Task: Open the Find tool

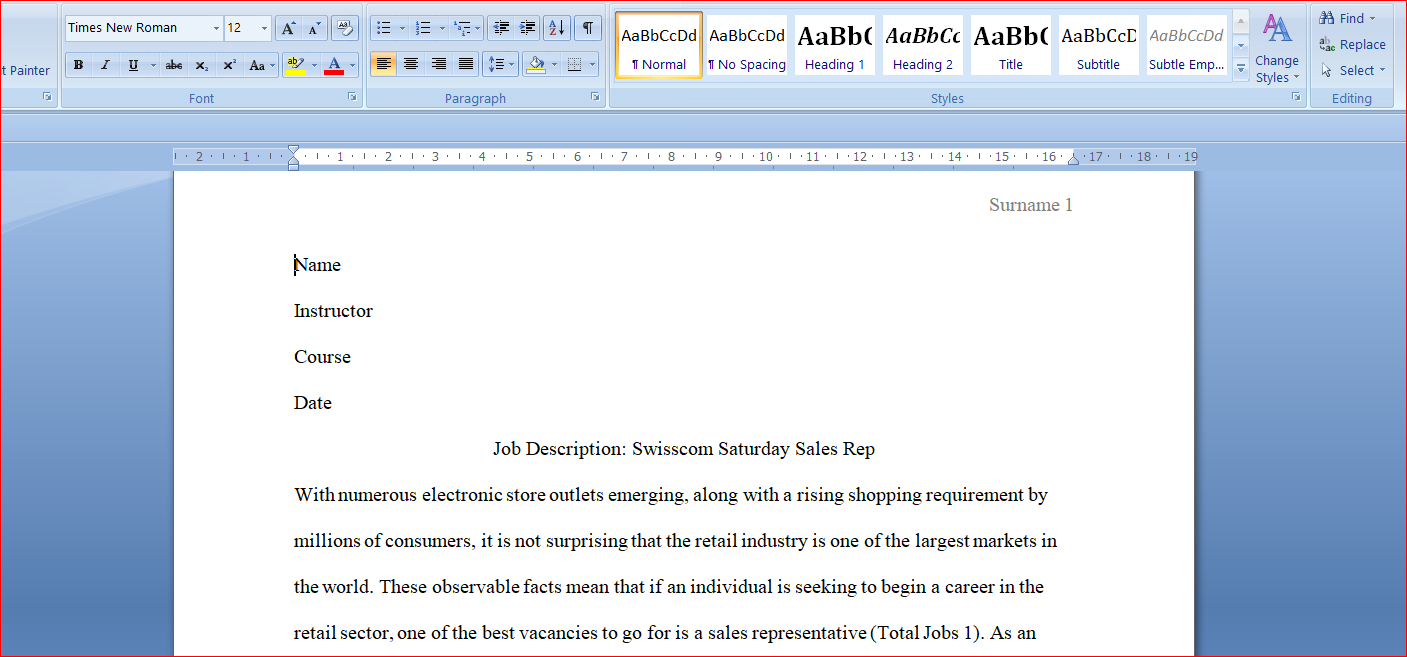Action: [1347, 18]
